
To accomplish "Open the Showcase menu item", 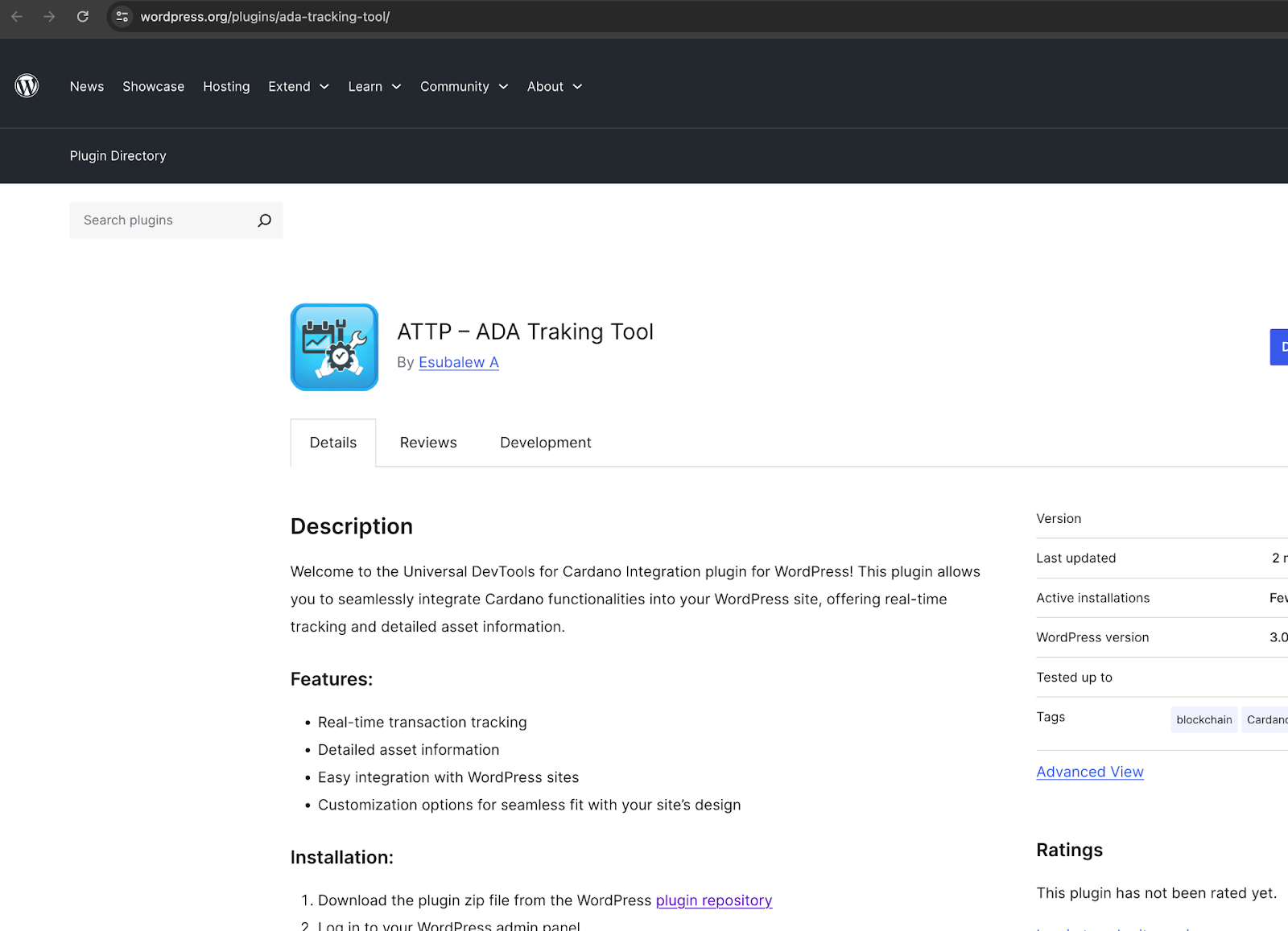I will pos(154,86).
